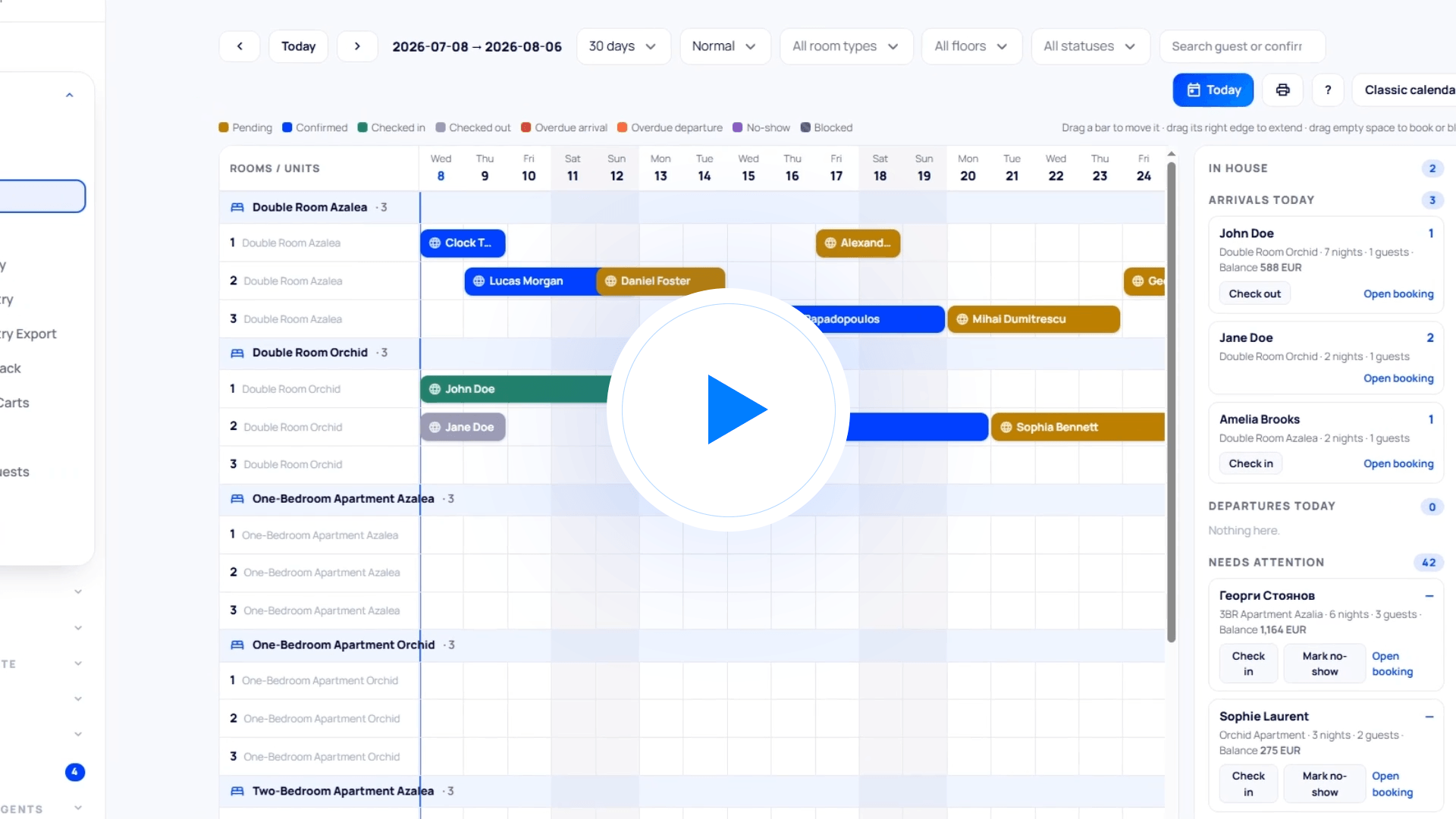Image resolution: width=1456 pixels, height=819 pixels.
Task: Open booking for Amelia Brooks
Action: tap(1398, 463)
